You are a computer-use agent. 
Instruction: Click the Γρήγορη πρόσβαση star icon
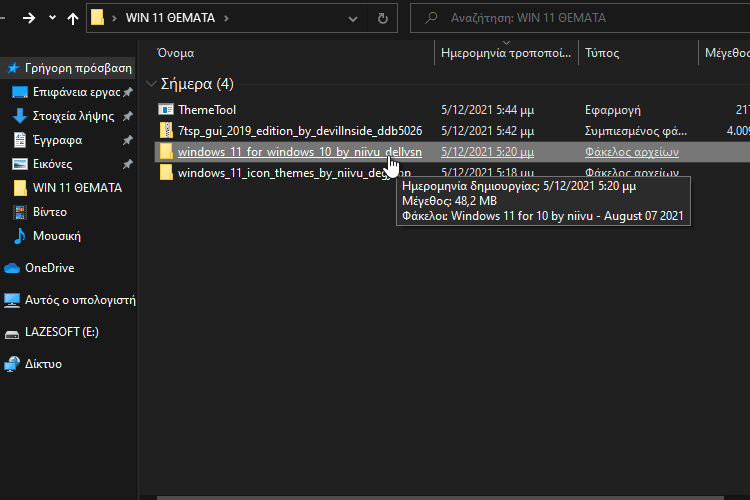[x=13, y=68]
